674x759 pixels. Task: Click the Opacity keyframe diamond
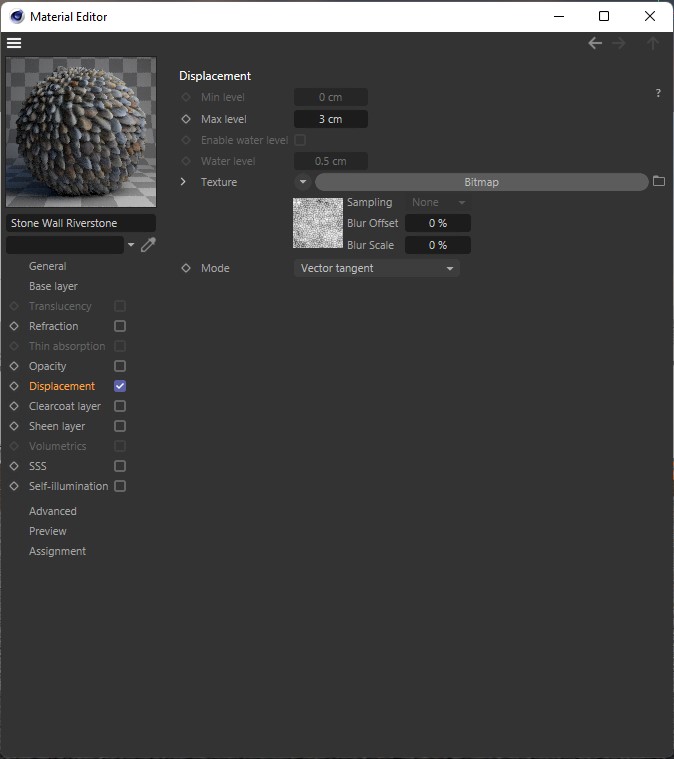pos(14,366)
